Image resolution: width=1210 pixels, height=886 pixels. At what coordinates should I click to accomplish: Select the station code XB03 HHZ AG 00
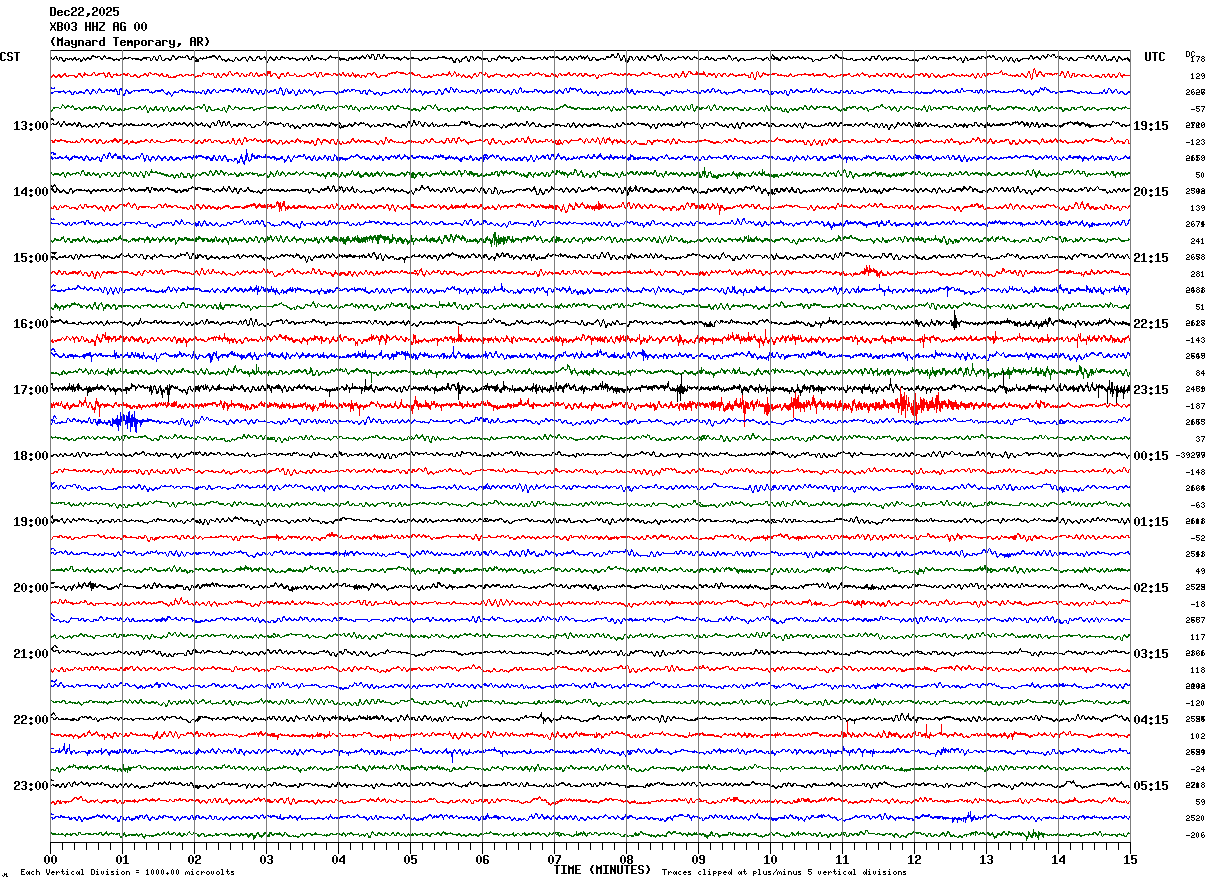point(98,27)
